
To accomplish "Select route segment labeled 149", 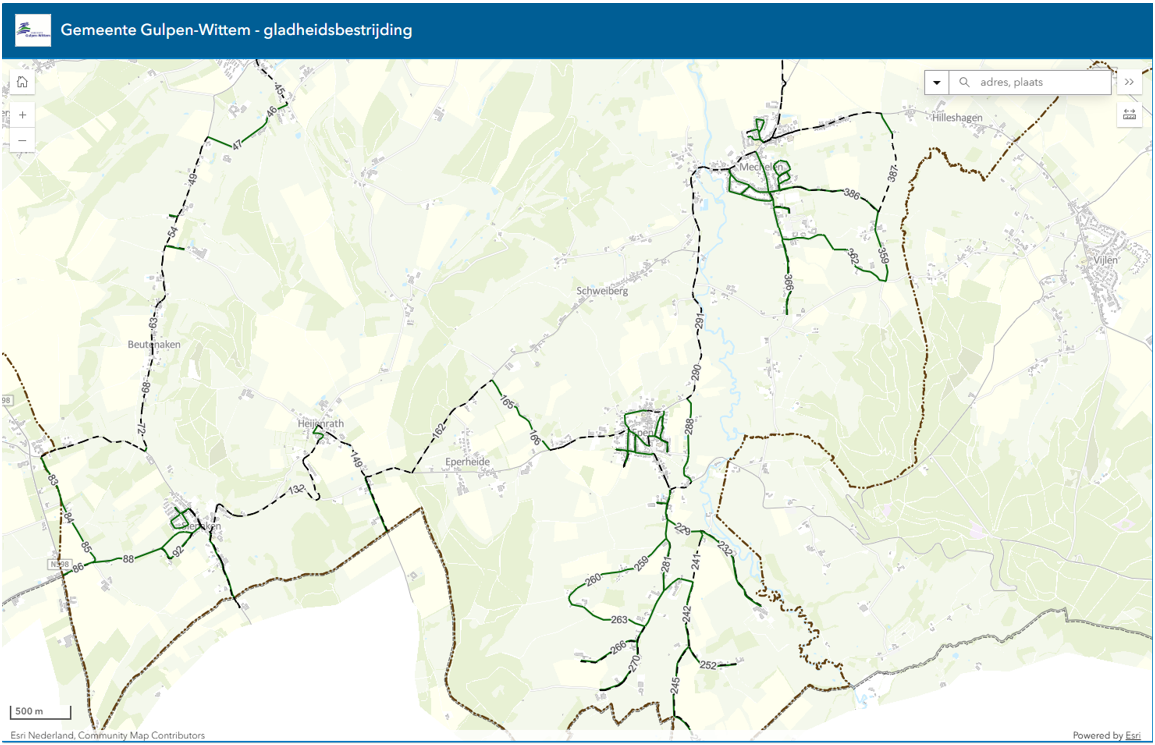I will pyautogui.click(x=357, y=460).
